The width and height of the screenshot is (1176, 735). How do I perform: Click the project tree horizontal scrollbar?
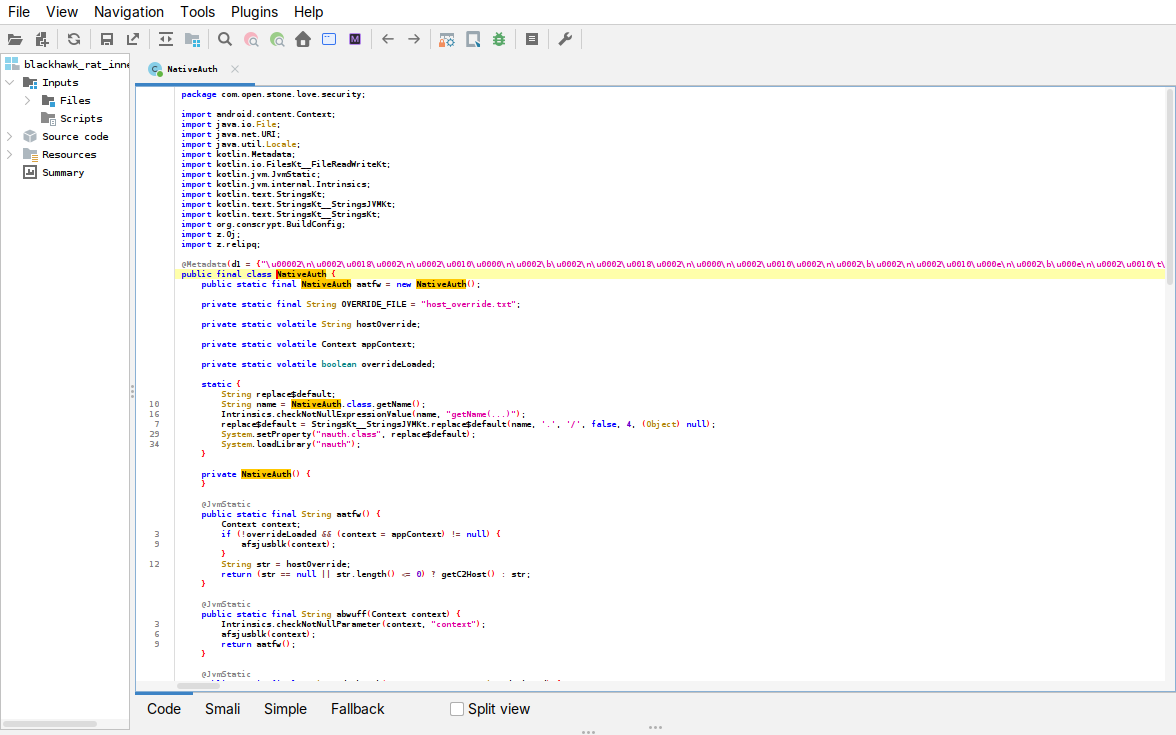[x=50, y=724]
